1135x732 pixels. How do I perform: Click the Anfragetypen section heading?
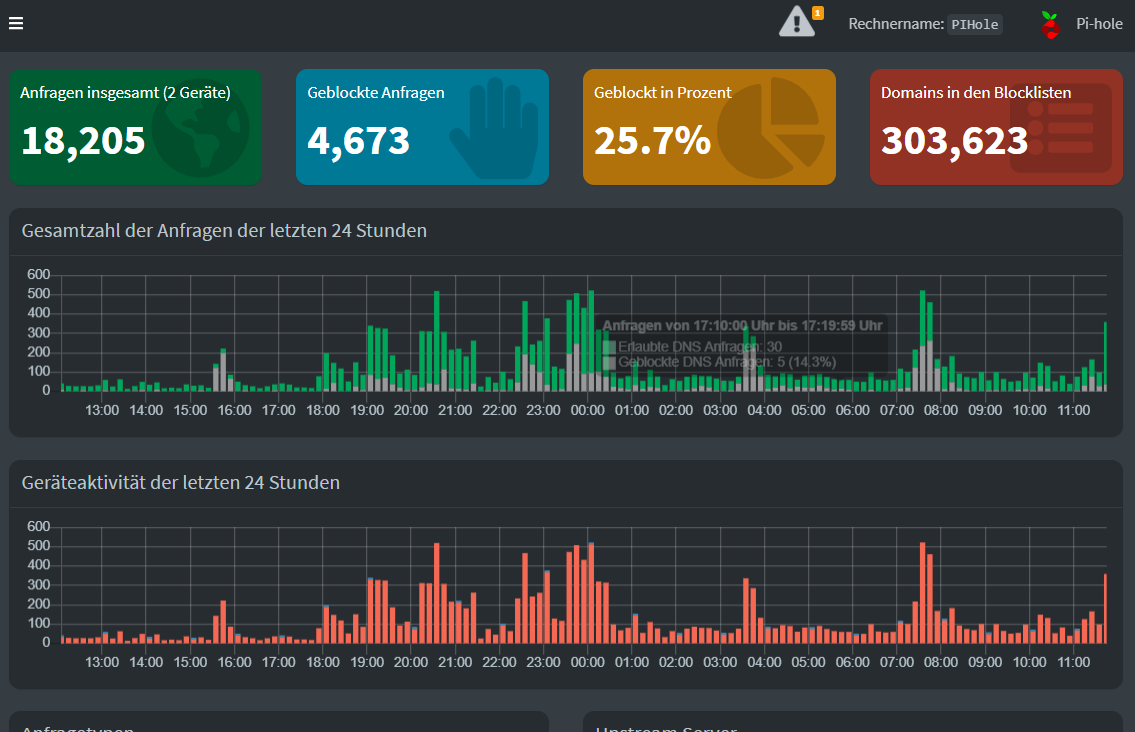click(76, 727)
